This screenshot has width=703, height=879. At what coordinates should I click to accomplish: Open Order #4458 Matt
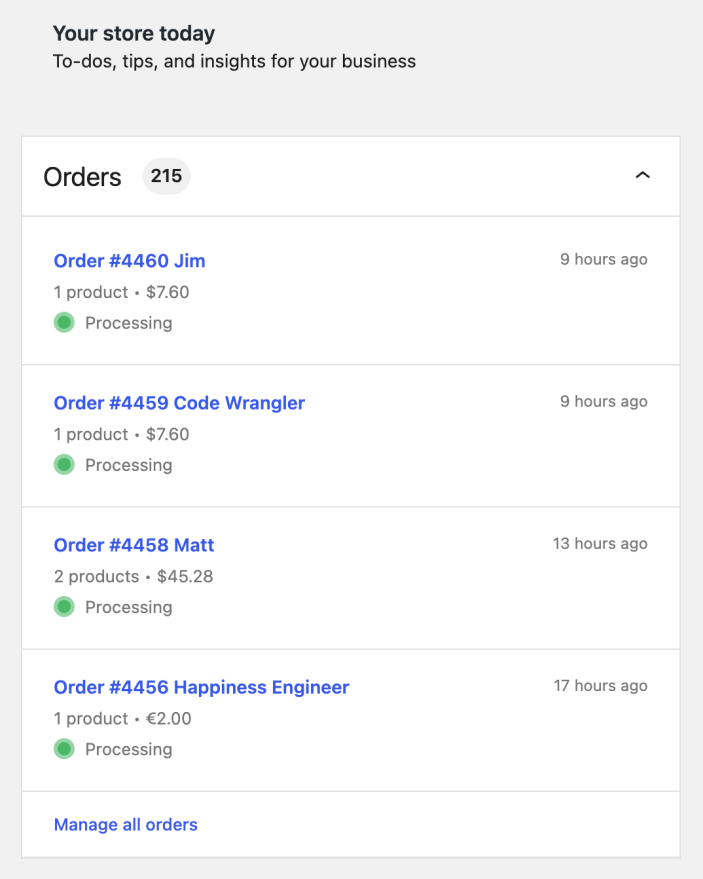[x=134, y=545]
